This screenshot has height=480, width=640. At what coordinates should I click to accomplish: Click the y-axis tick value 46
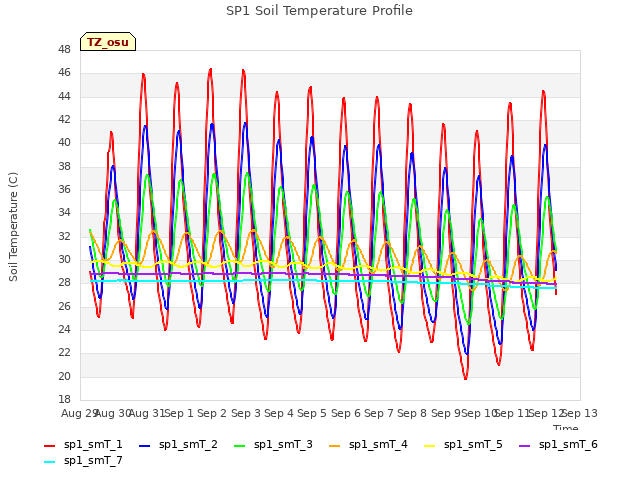pos(64,73)
